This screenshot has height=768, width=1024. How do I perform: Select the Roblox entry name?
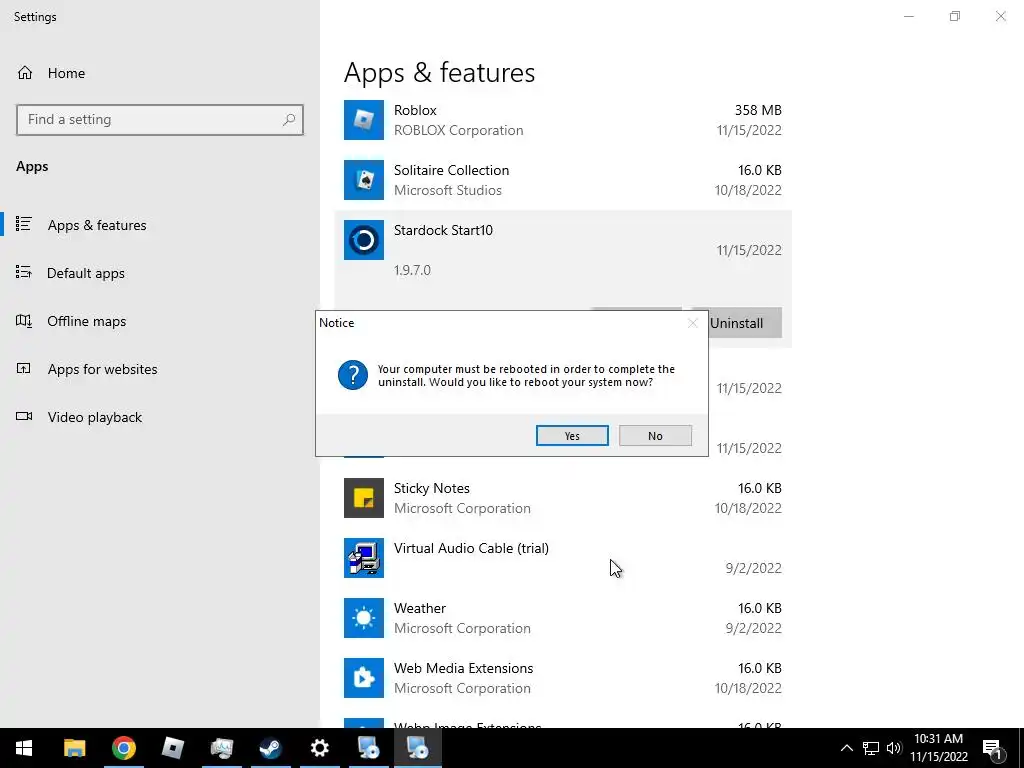tap(415, 110)
